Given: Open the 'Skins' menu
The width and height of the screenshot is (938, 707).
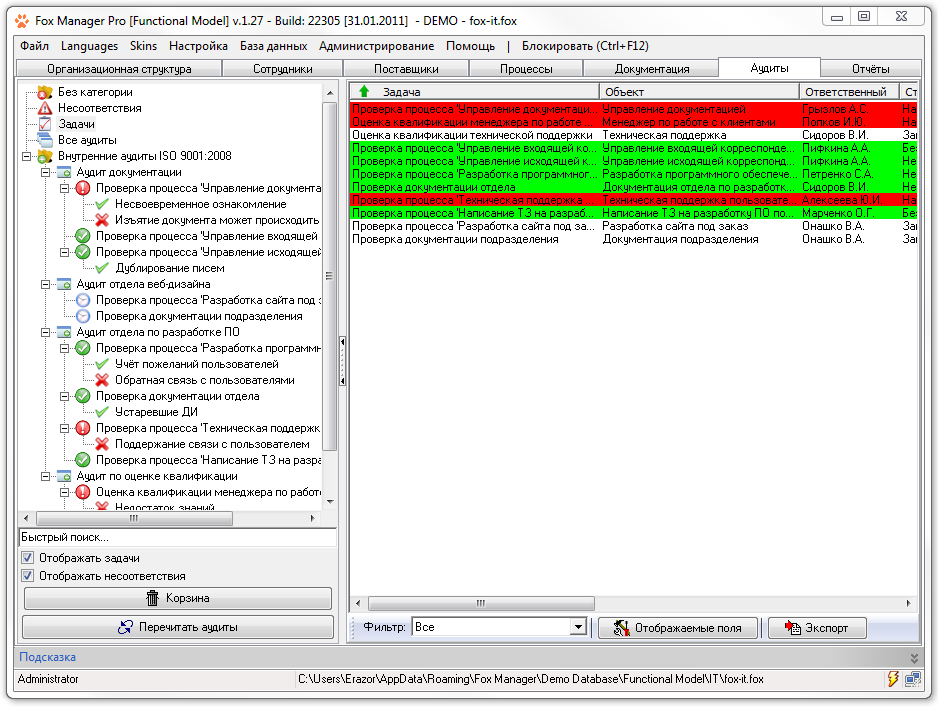Looking at the screenshot, I should pos(144,46).
